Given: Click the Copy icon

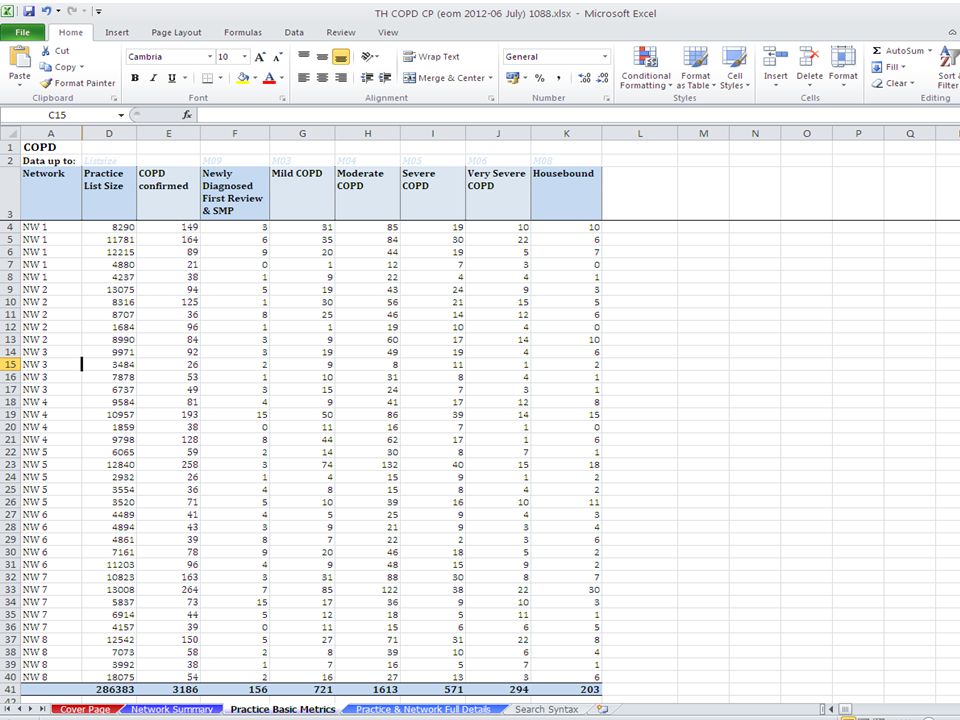Looking at the screenshot, I should click(45, 67).
